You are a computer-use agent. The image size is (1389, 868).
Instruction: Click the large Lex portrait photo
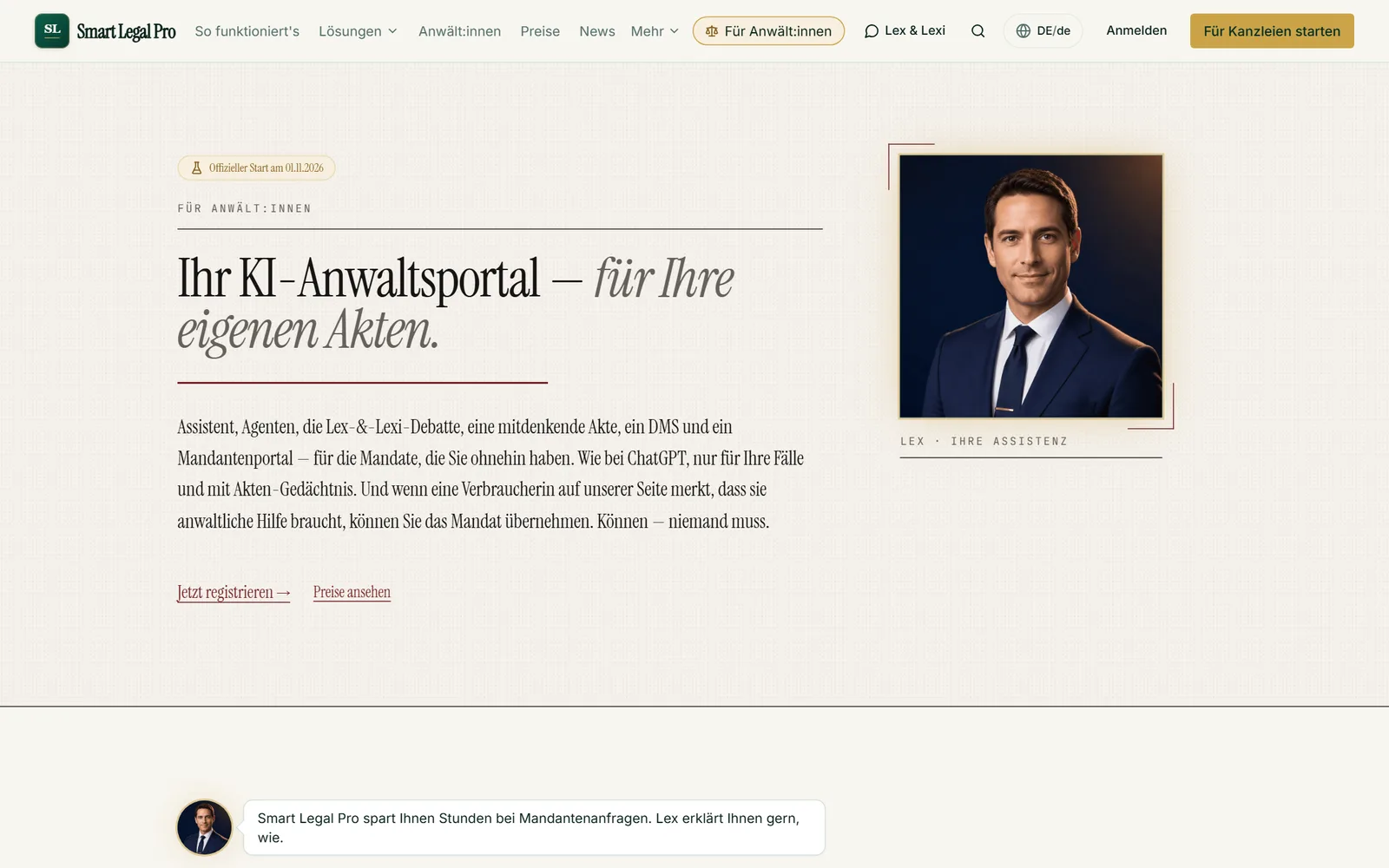tap(1030, 286)
